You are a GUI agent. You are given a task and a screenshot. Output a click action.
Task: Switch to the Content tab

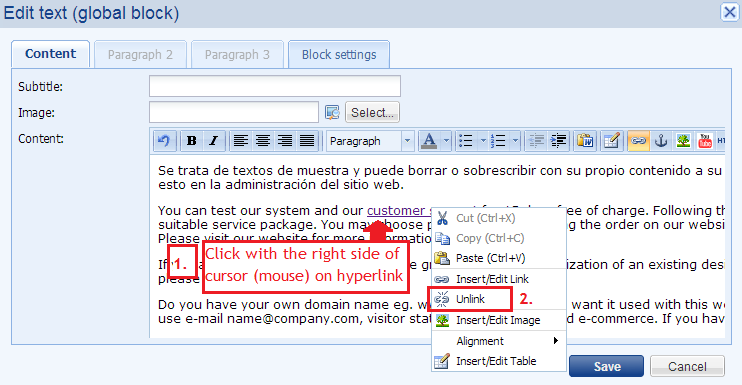coord(51,54)
